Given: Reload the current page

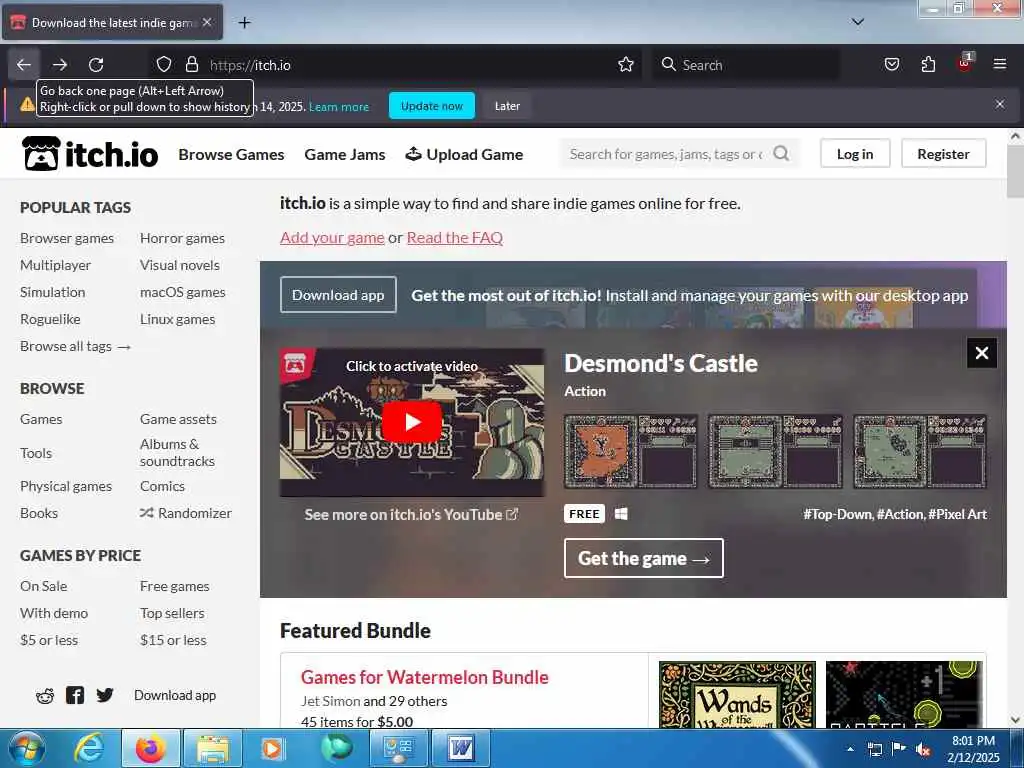Looking at the screenshot, I should pyautogui.click(x=96, y=65).
